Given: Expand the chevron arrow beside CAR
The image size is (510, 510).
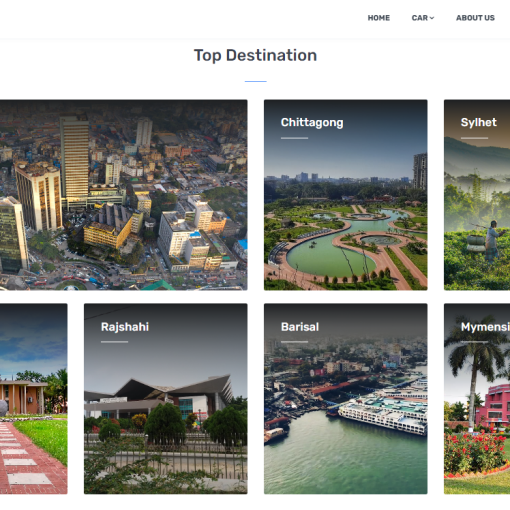Looking at the screenshot, I should pyautogui.click(x=432, y=18).
